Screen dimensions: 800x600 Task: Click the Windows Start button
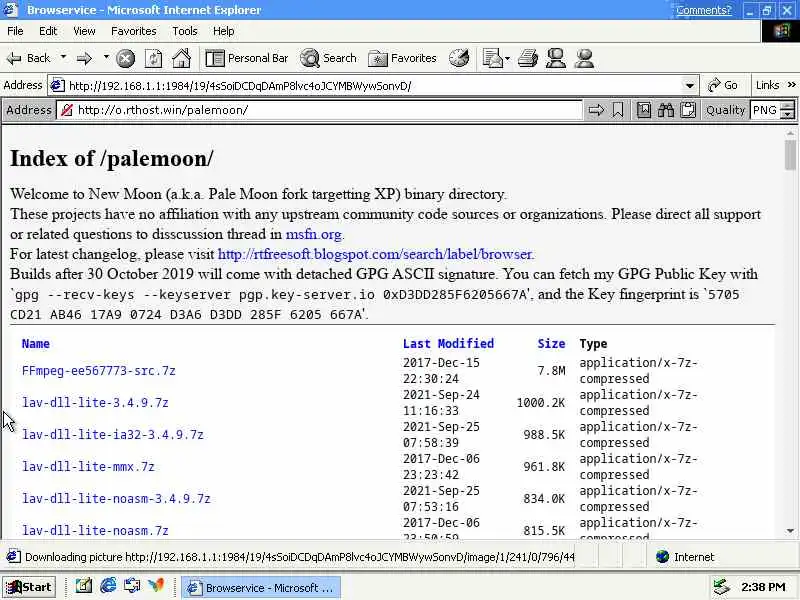coord(29,587)
